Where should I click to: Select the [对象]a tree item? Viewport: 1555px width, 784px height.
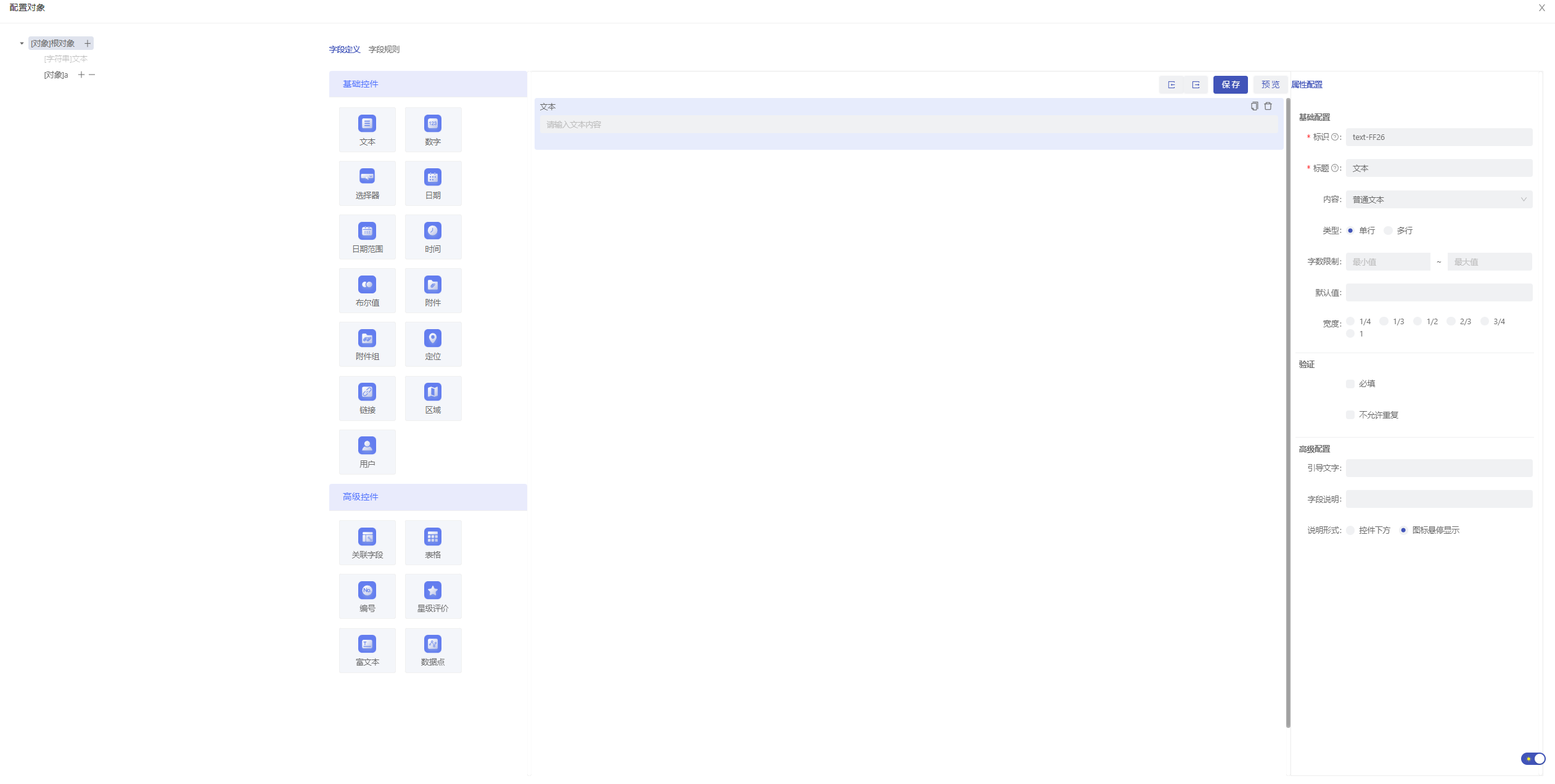56,75
